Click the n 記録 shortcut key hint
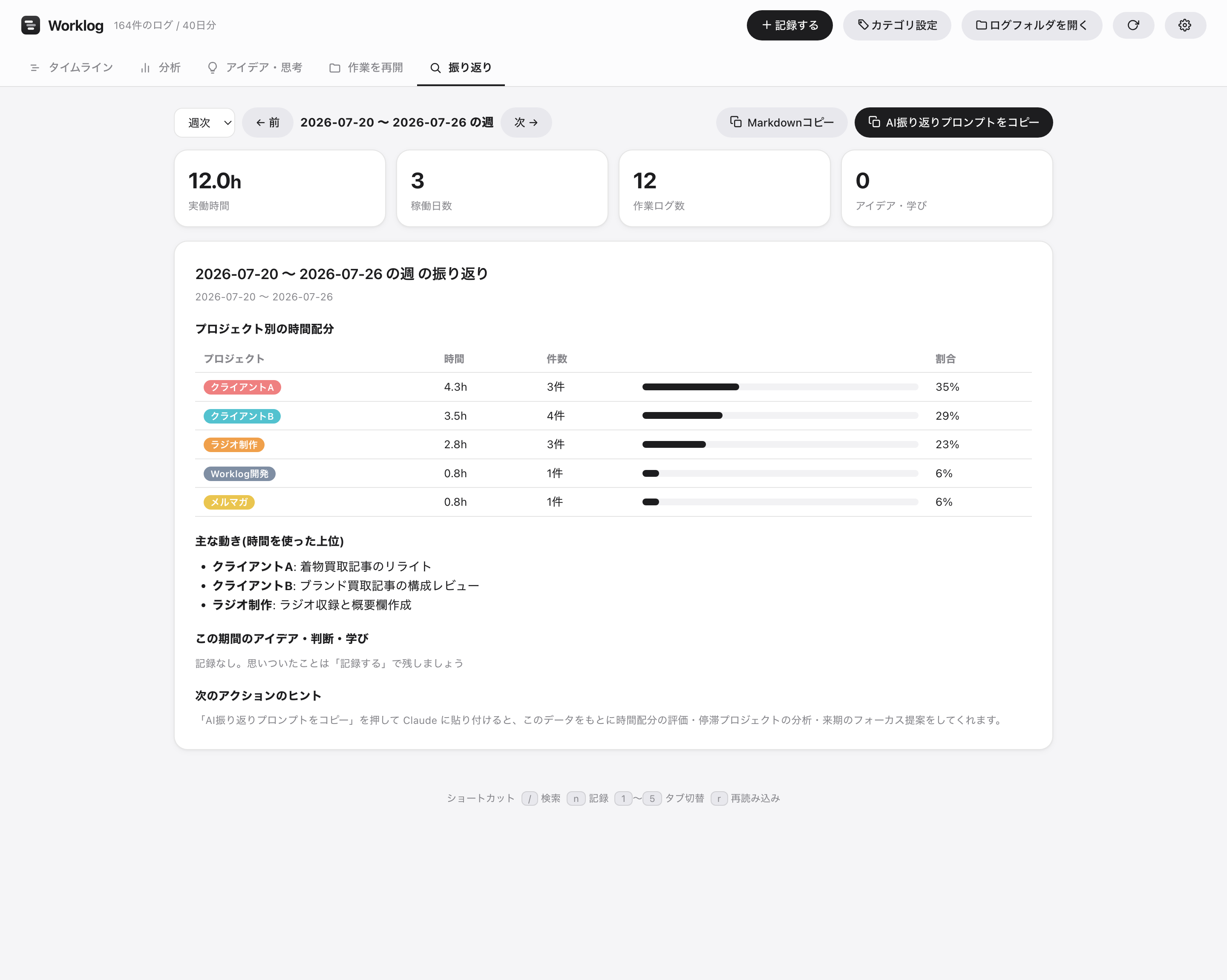This screenshot has height=980, width=1227. (588, 798)
